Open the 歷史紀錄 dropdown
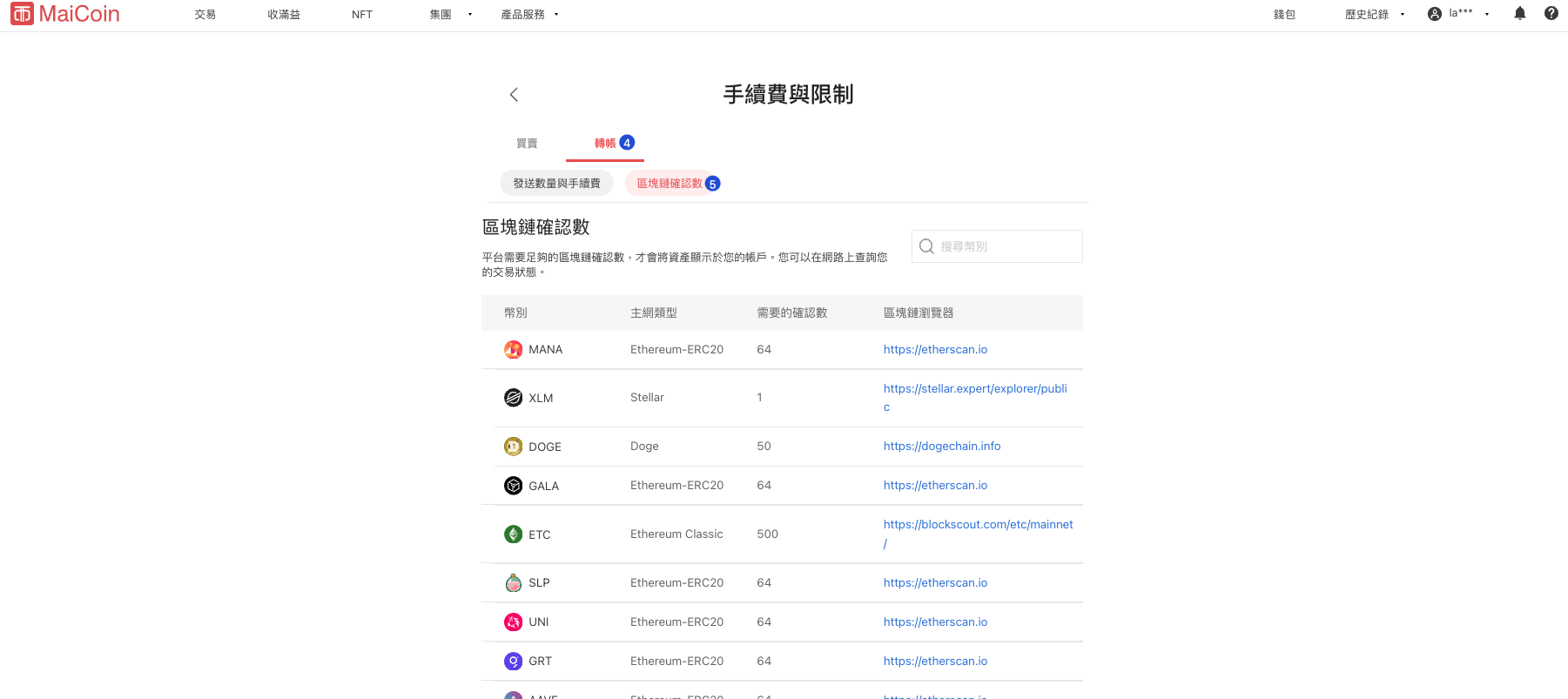Screen dimensions: 1568x699 [x=1375, y=15]
